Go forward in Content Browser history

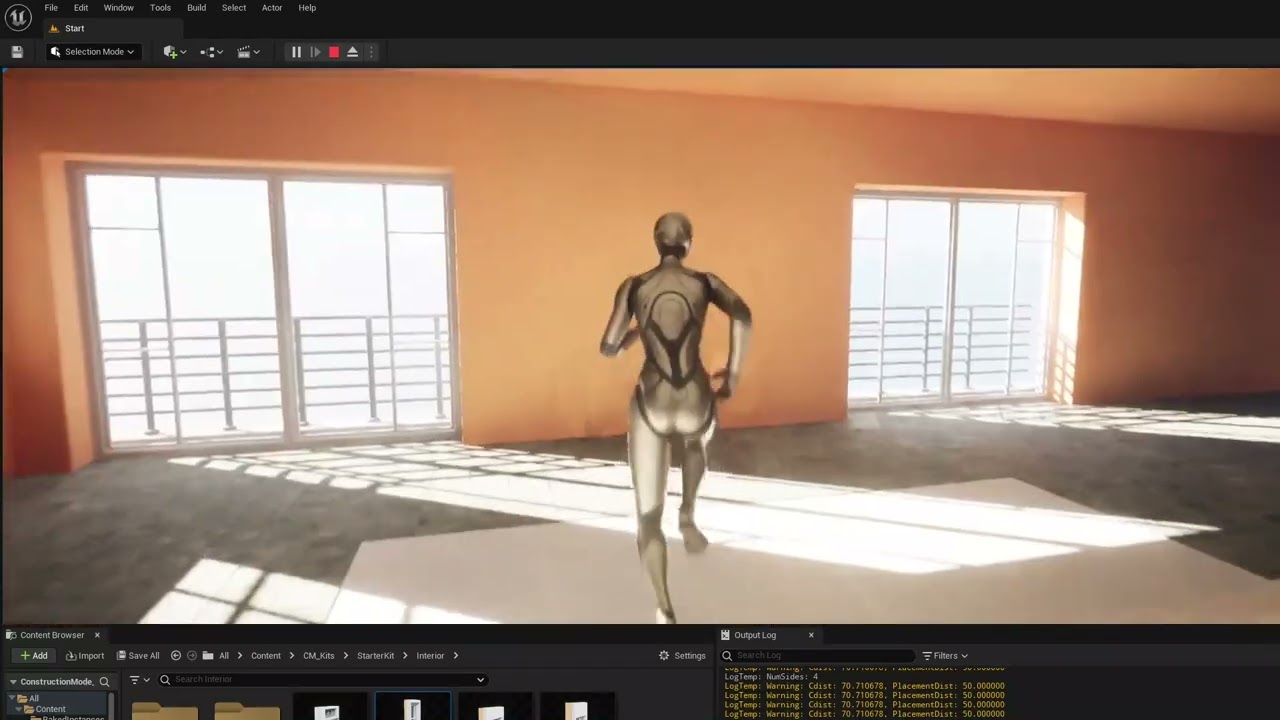[x=191, y=656]
